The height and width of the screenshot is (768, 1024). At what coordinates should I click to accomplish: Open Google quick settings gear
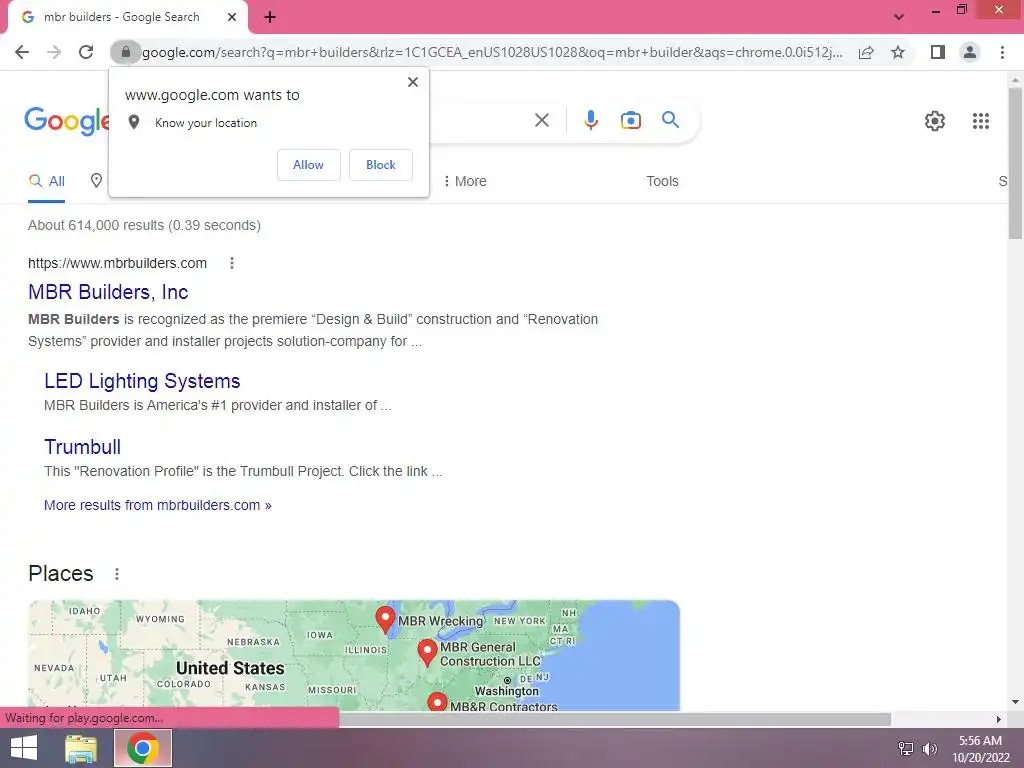(x=935, y=121)
